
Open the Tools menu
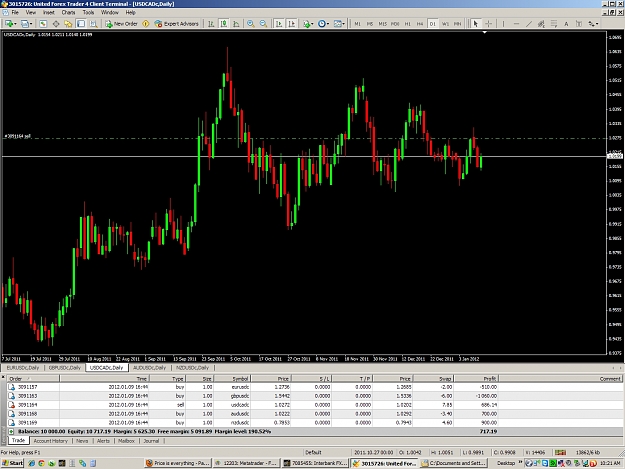click(x=88, y=12)
